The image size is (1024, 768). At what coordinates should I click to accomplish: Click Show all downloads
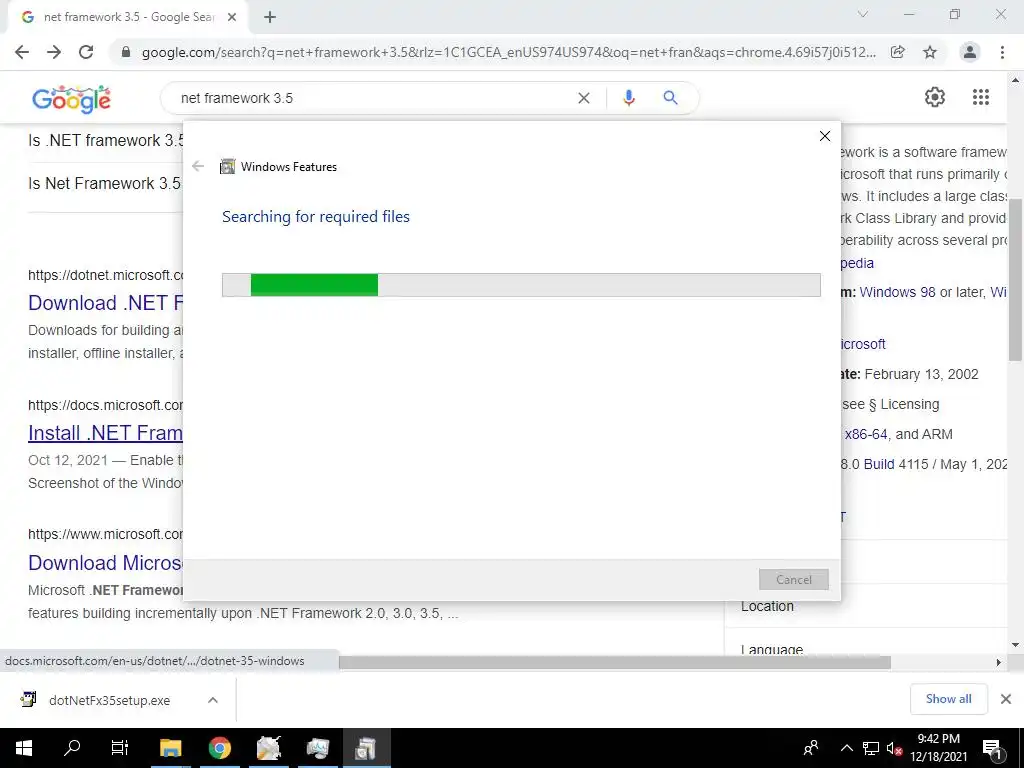[948, 699]
